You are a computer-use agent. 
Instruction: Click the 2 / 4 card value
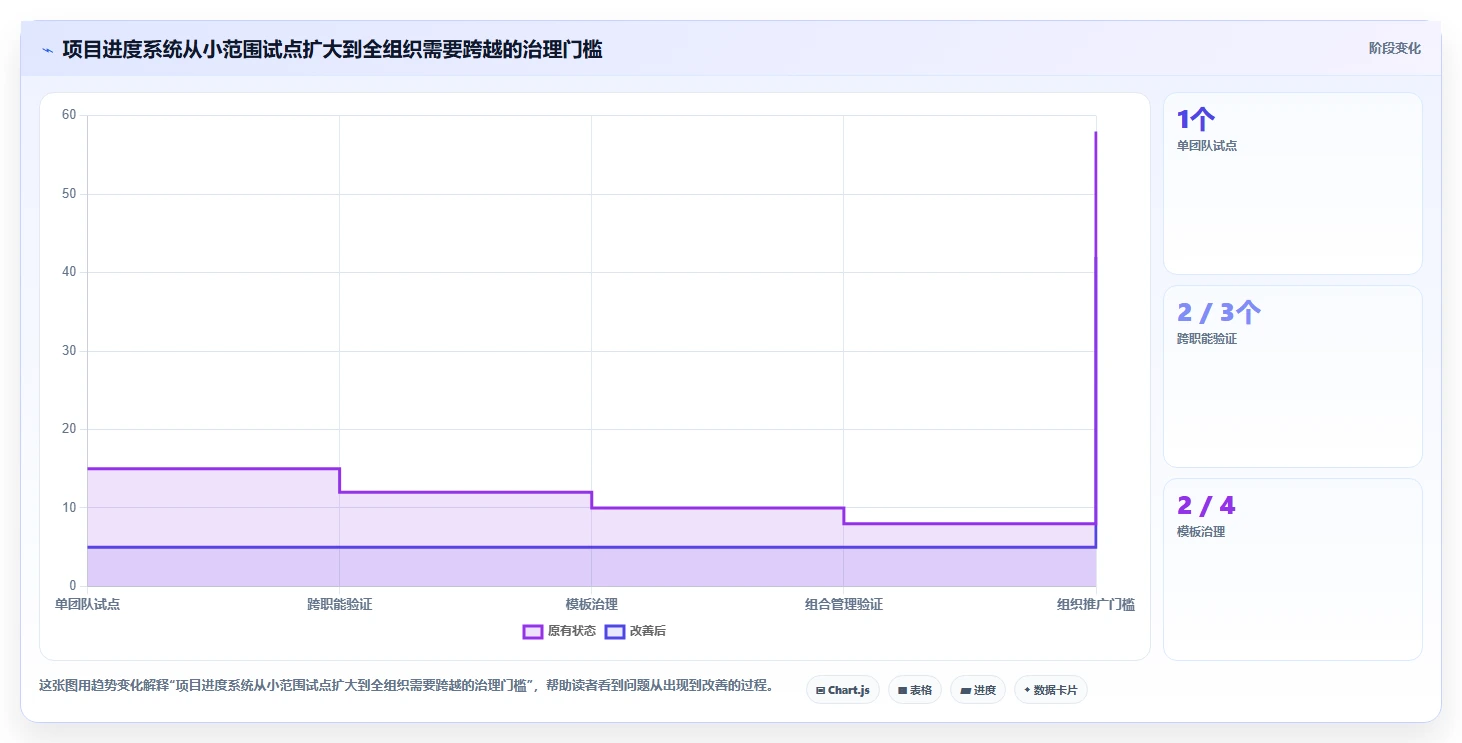tap(1206, 506)
